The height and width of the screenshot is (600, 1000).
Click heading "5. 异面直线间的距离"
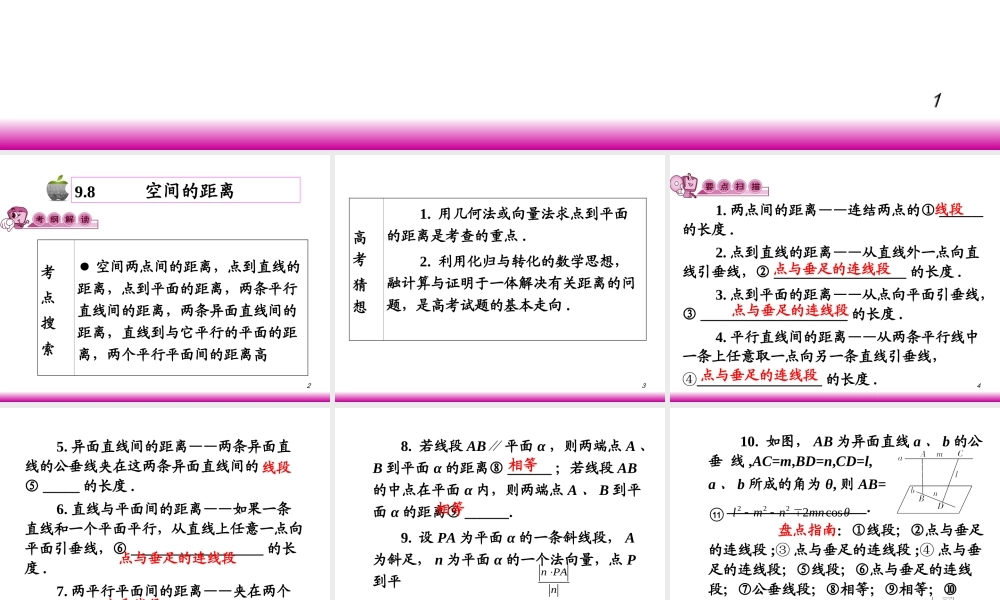[122, 446]
